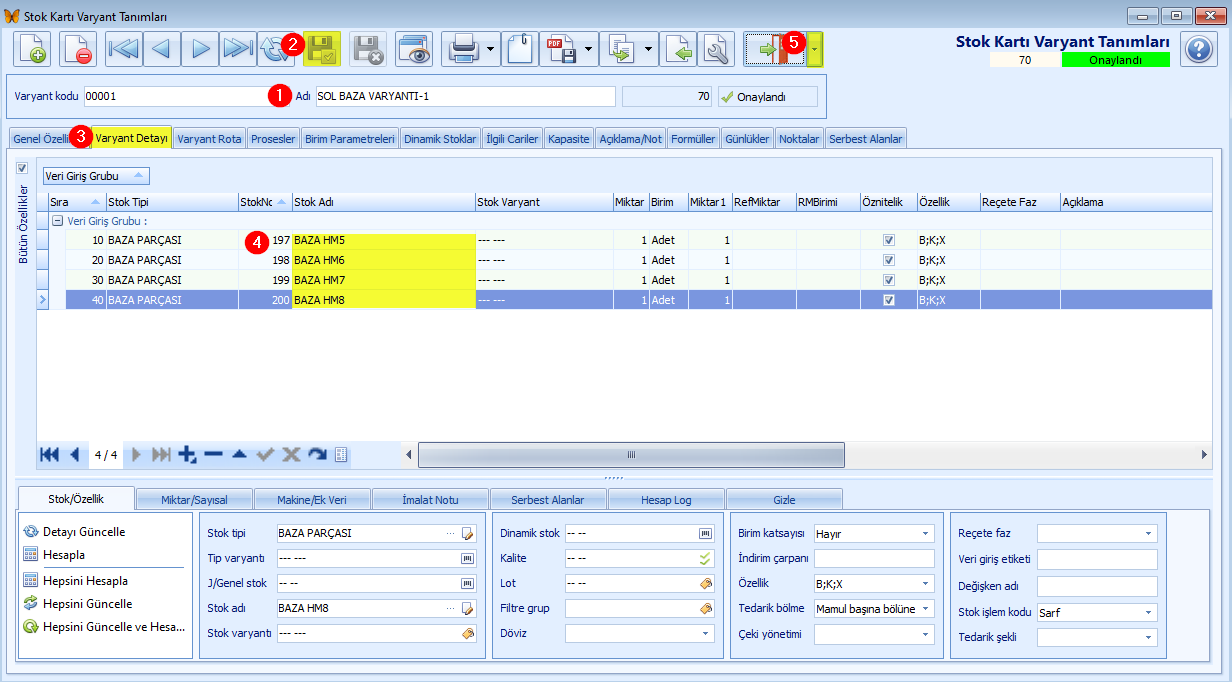Open the Hesap Log lower tab
The image size is (1232, 682).
pyautogui.click(x=666, y=499)
